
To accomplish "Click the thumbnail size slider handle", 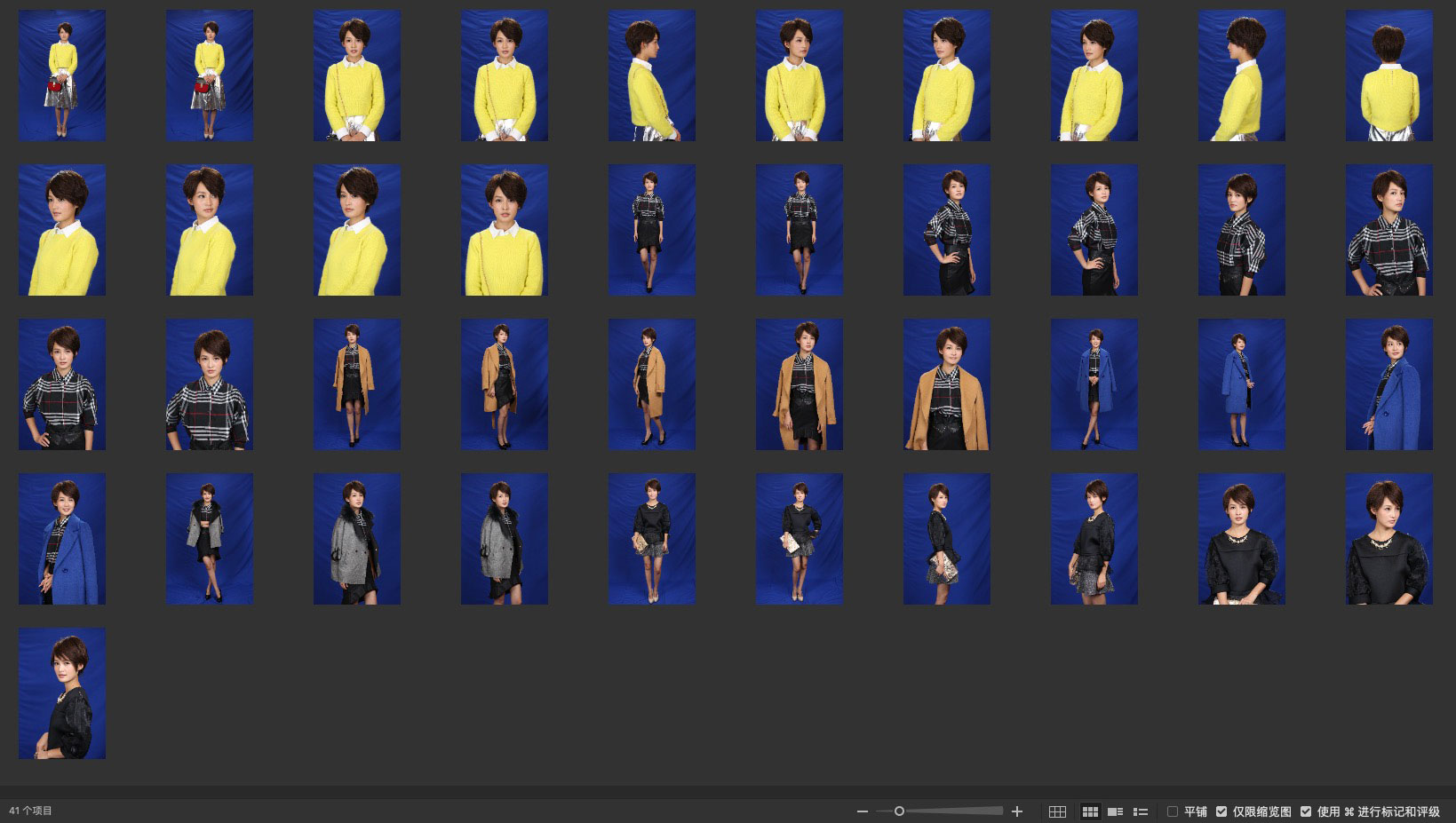I will (899, 811).
